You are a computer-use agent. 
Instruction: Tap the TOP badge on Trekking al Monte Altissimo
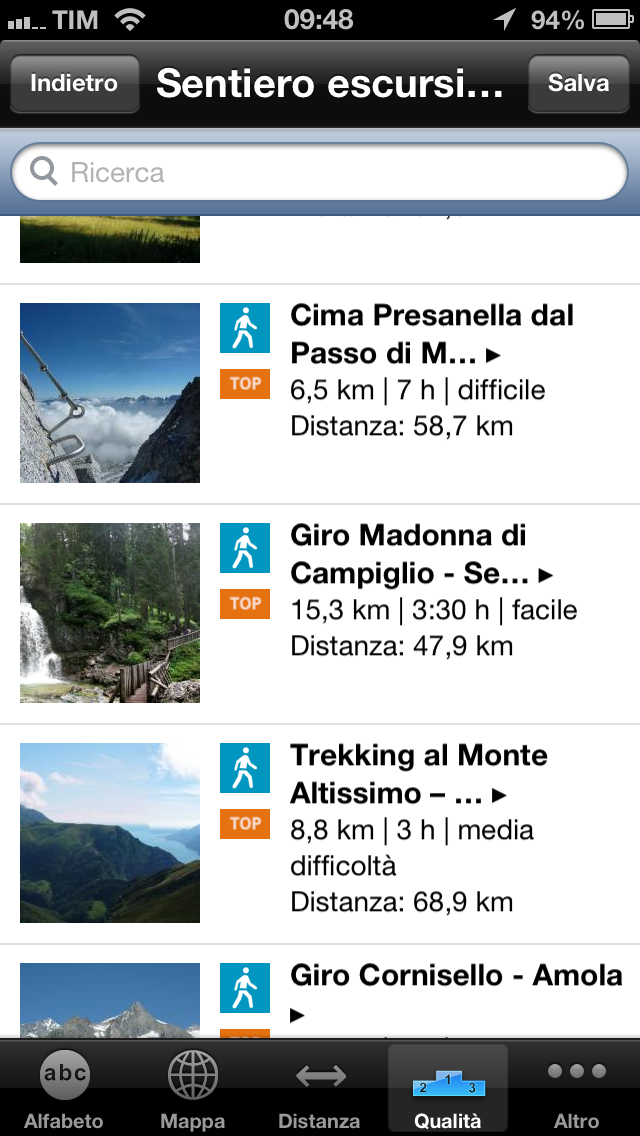[245, 824]
